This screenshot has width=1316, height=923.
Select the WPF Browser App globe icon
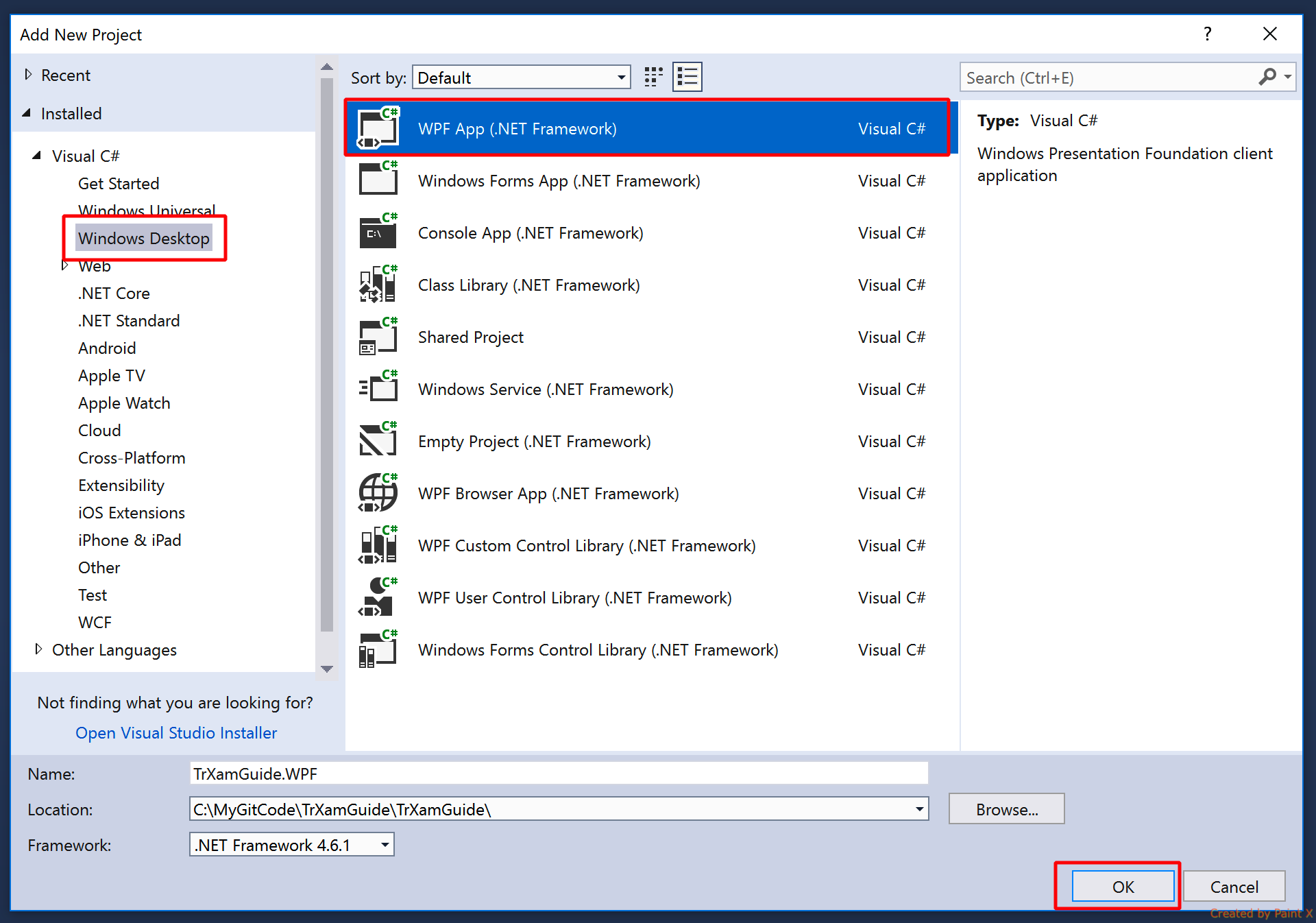click(378, 493)
